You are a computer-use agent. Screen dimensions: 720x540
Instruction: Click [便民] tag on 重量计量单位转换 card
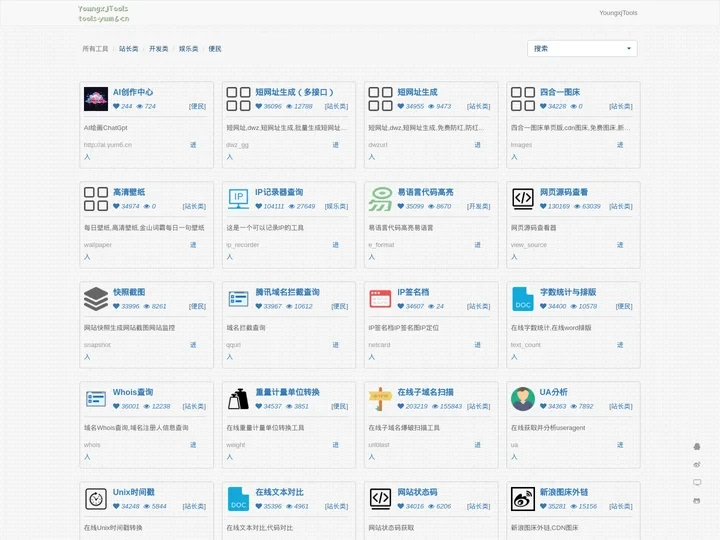click(339, 406)
